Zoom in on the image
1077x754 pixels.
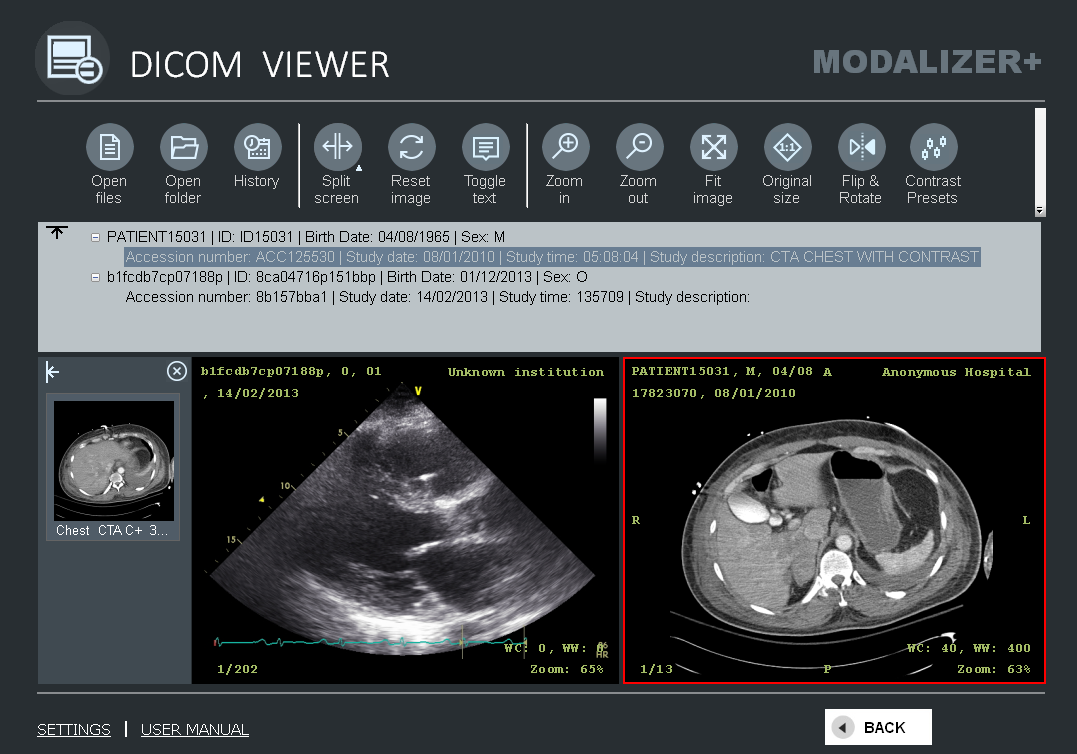[565, 148]
